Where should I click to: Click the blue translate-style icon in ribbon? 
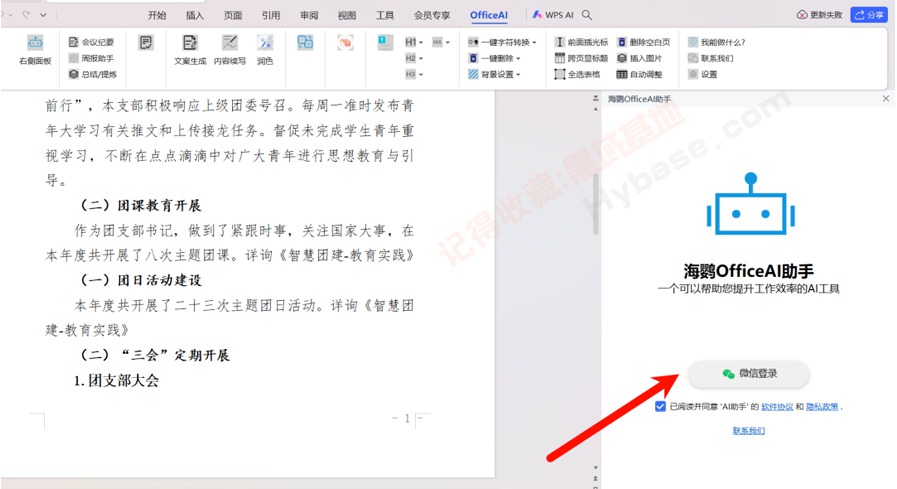click(x=305, y=42)
